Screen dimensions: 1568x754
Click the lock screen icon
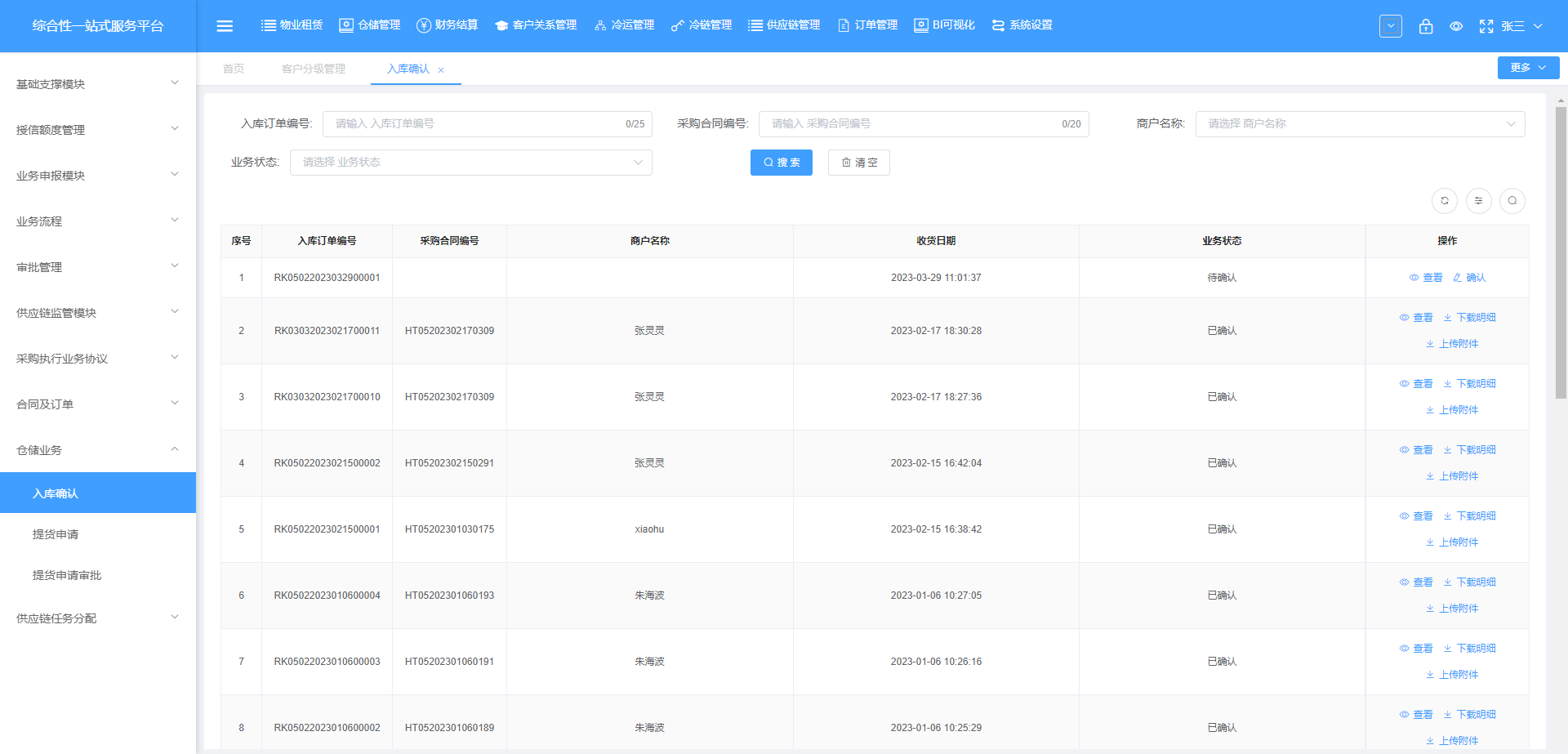(1426, 26)
